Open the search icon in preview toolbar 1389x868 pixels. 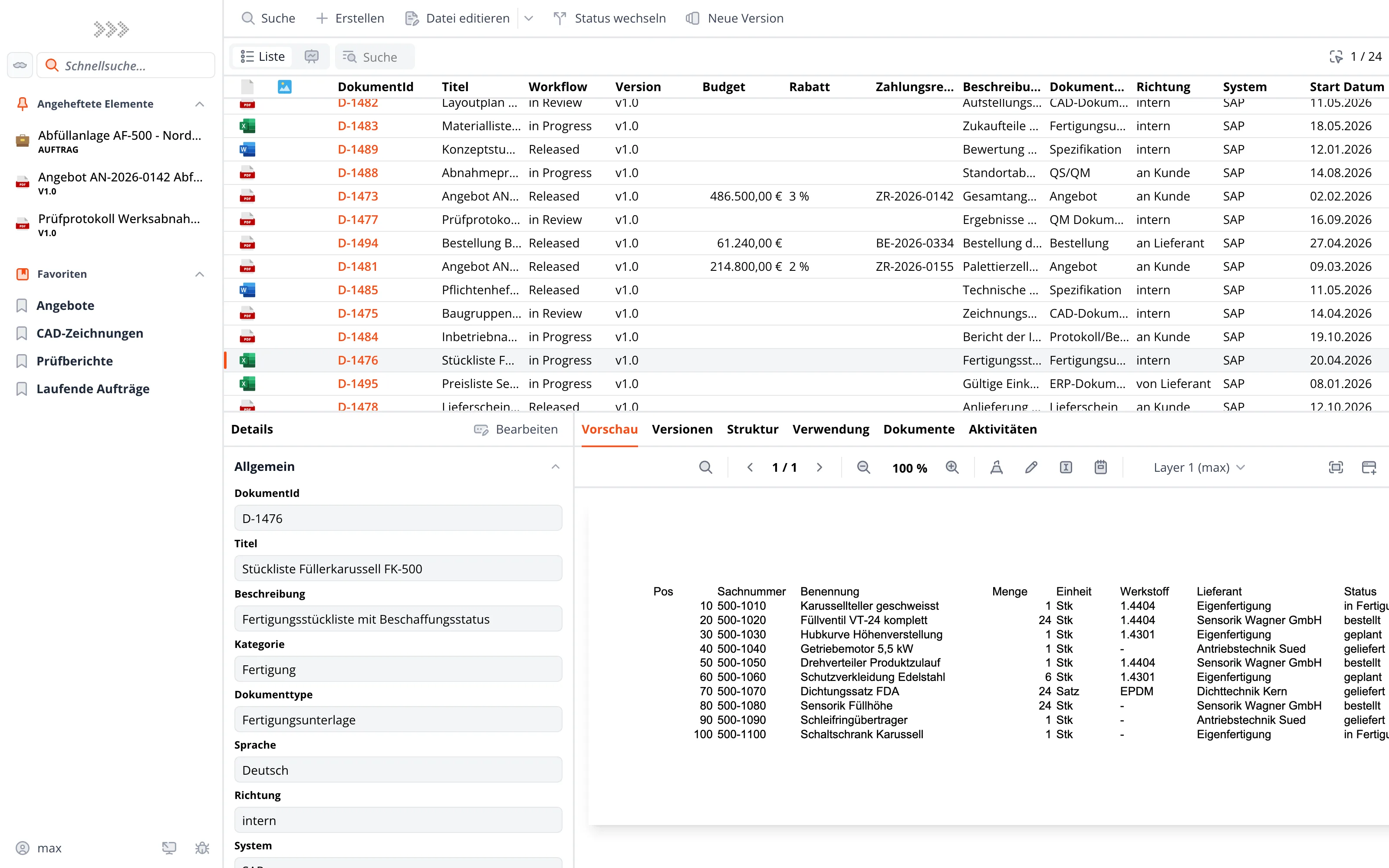pyautogui.click(x=705, y=467)
